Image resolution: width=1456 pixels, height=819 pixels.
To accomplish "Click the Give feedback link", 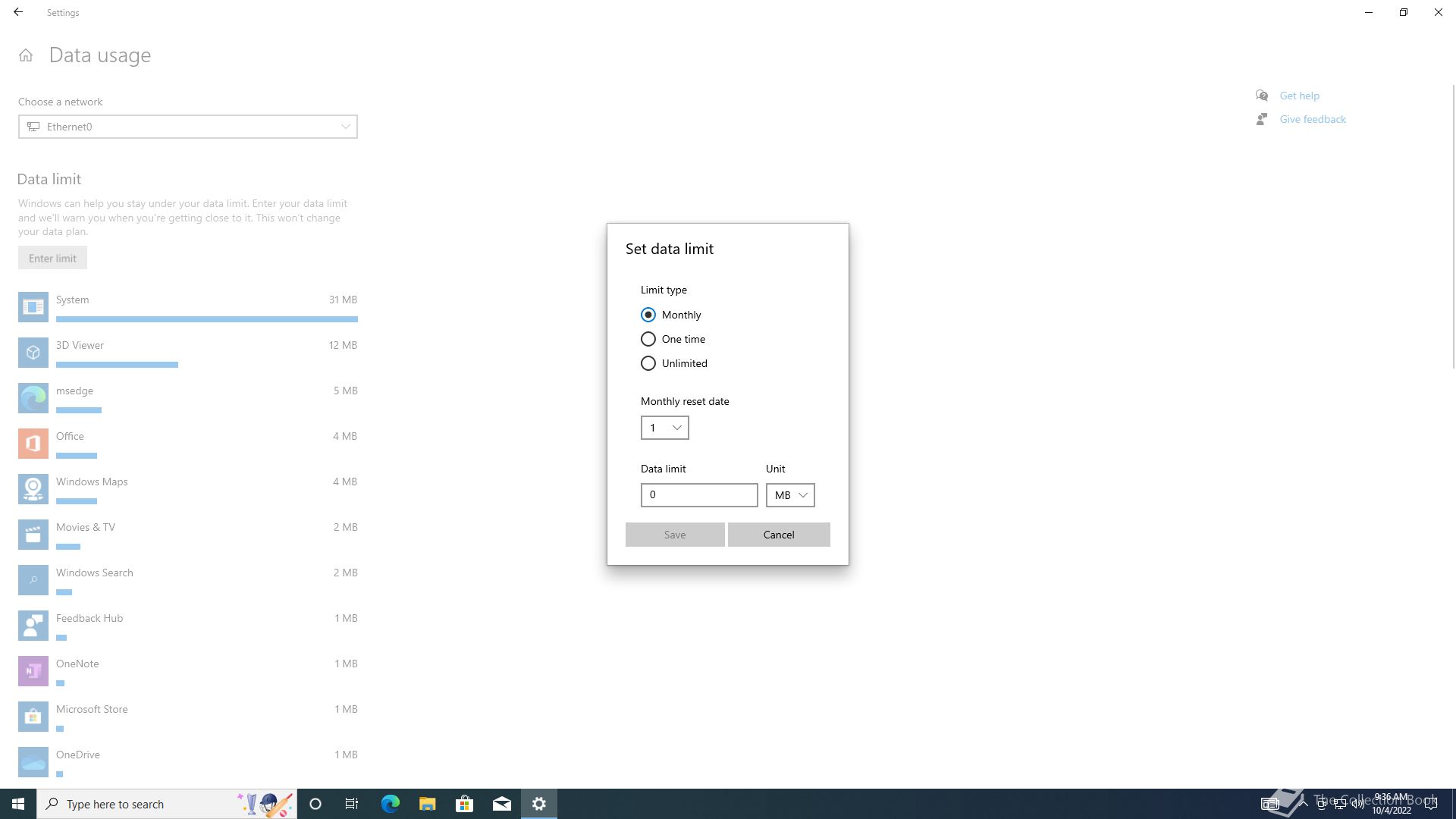I will pos(1312,119).
